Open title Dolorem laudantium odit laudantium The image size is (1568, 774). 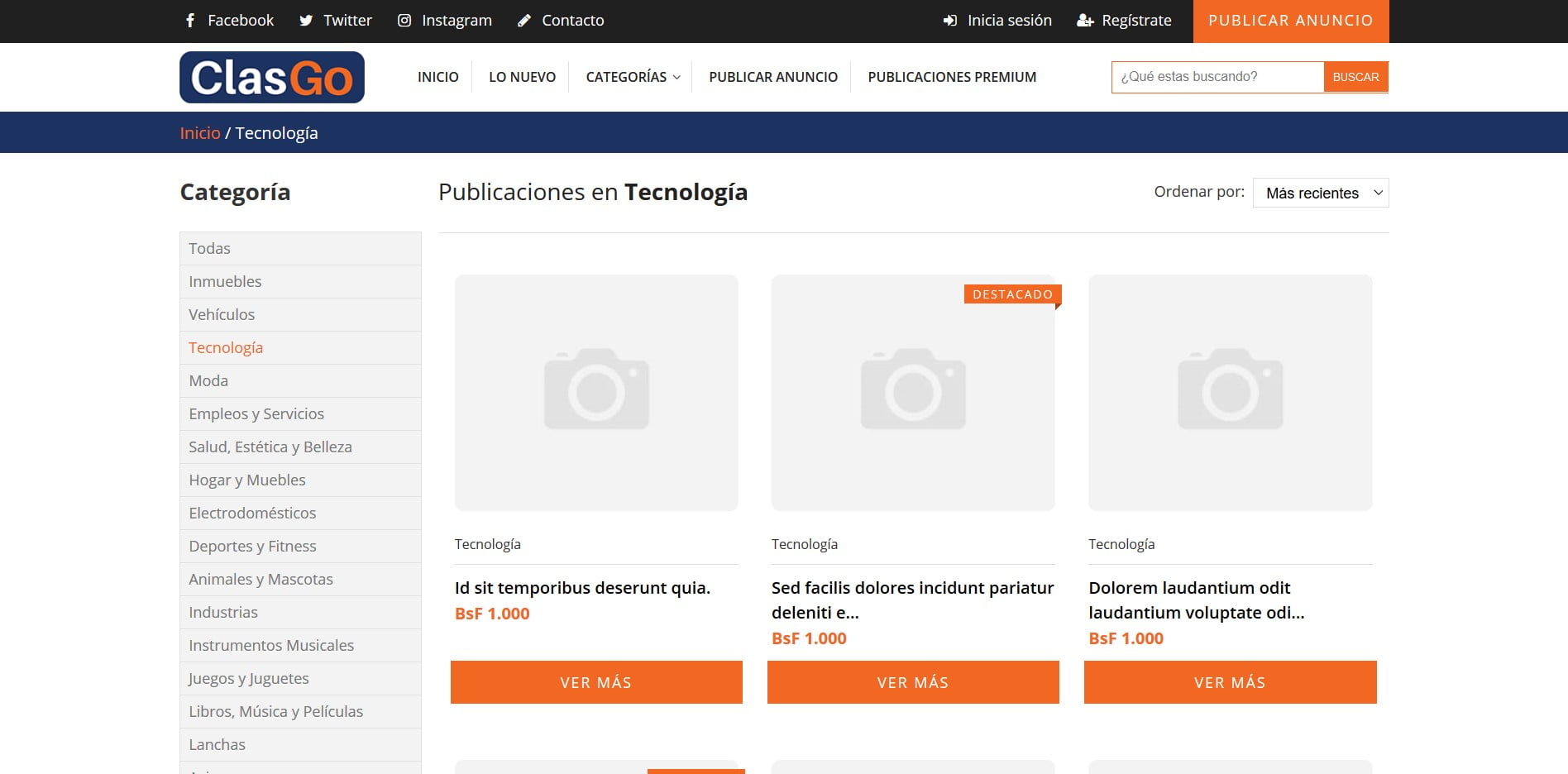(1197, 600)
